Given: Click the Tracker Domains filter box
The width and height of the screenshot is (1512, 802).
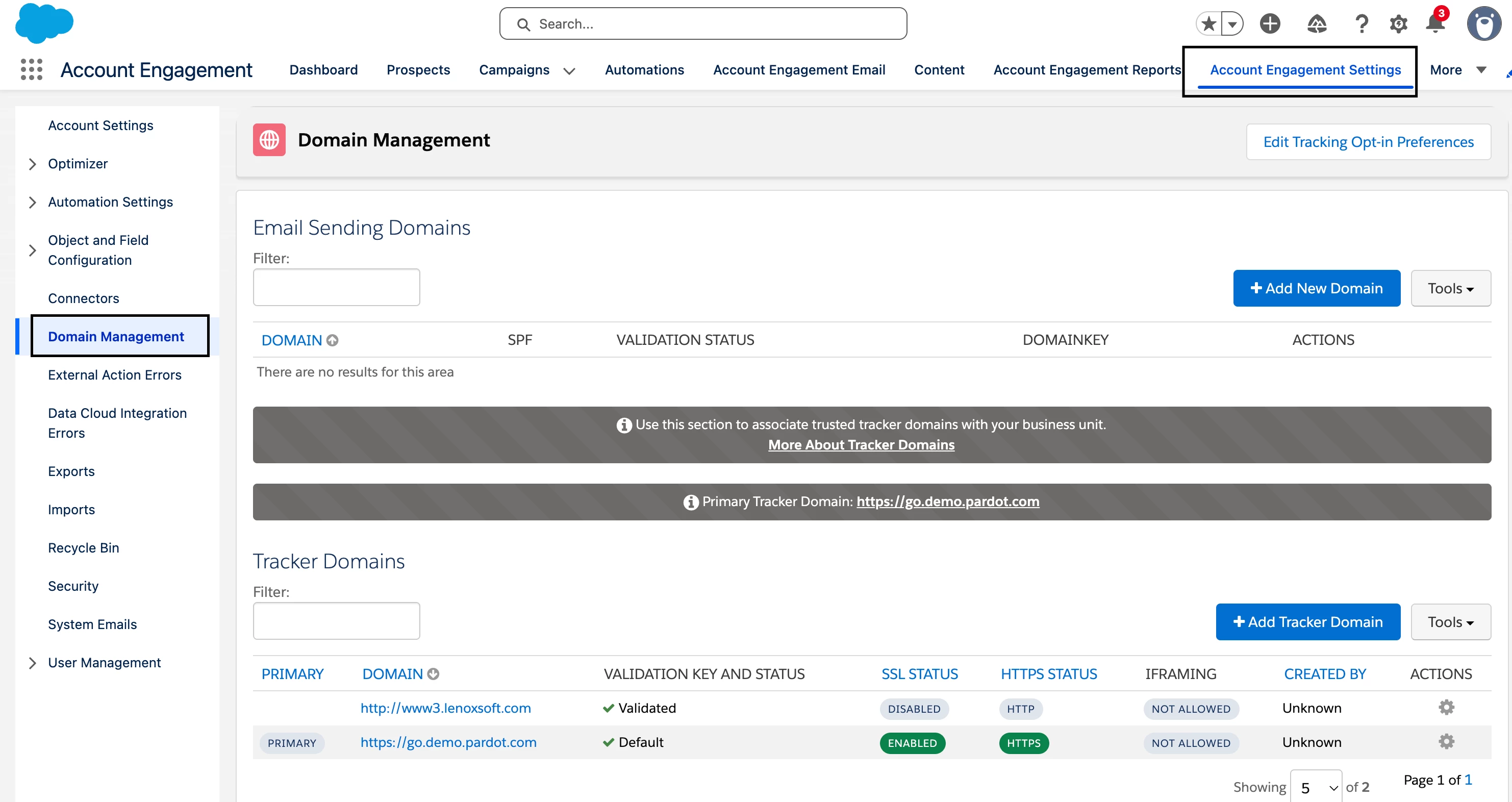Looking at the screenshot, I should 336,620.
